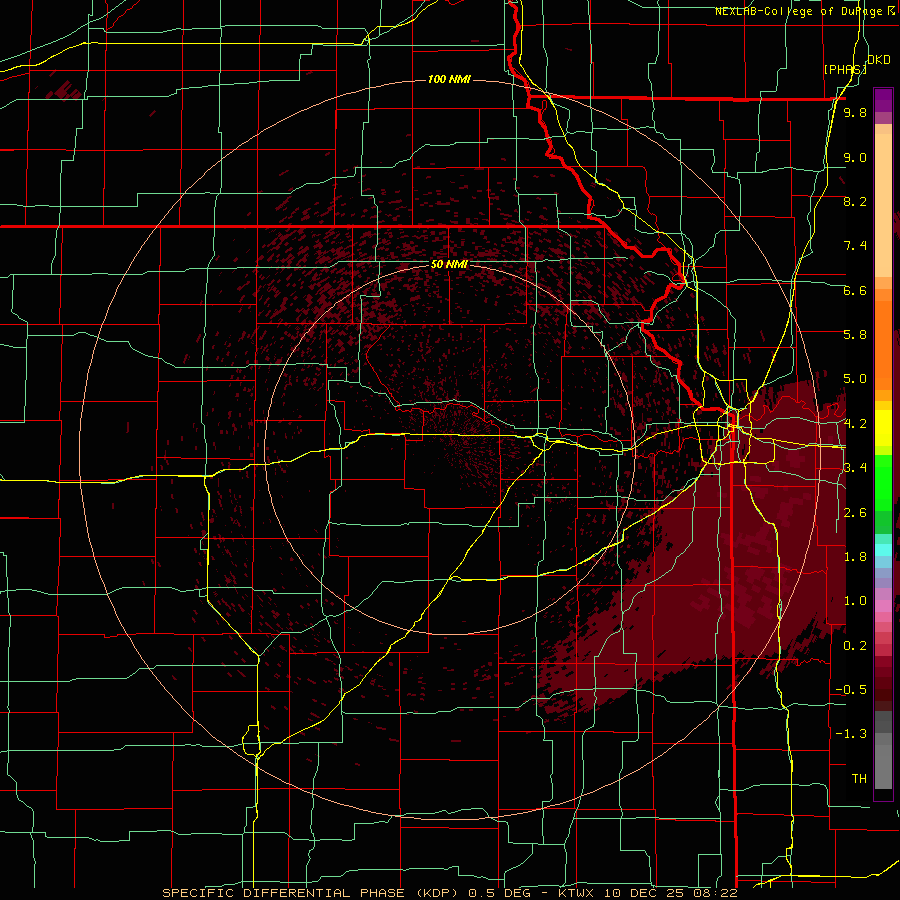Click the pink segment of the color bar
This screenshot has height=900, width=900.
pos(883,606)
